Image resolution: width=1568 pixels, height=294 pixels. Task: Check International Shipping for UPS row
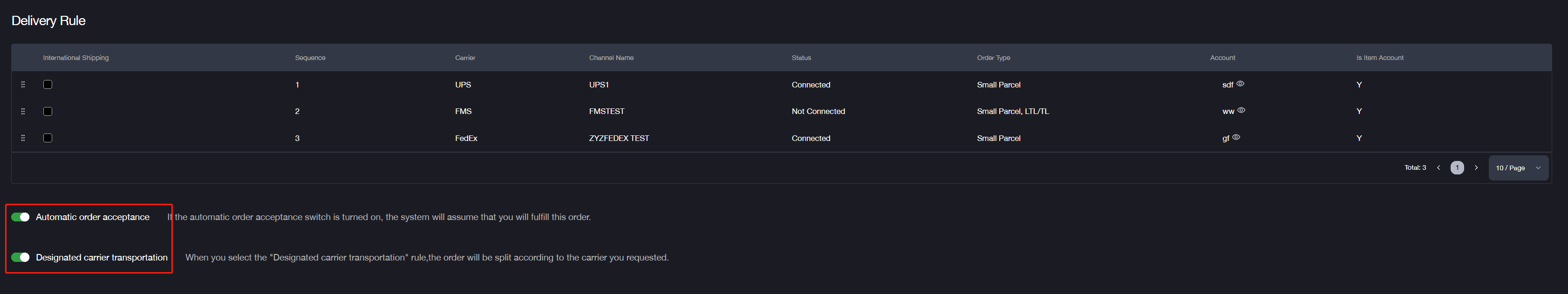click(48, 85)
